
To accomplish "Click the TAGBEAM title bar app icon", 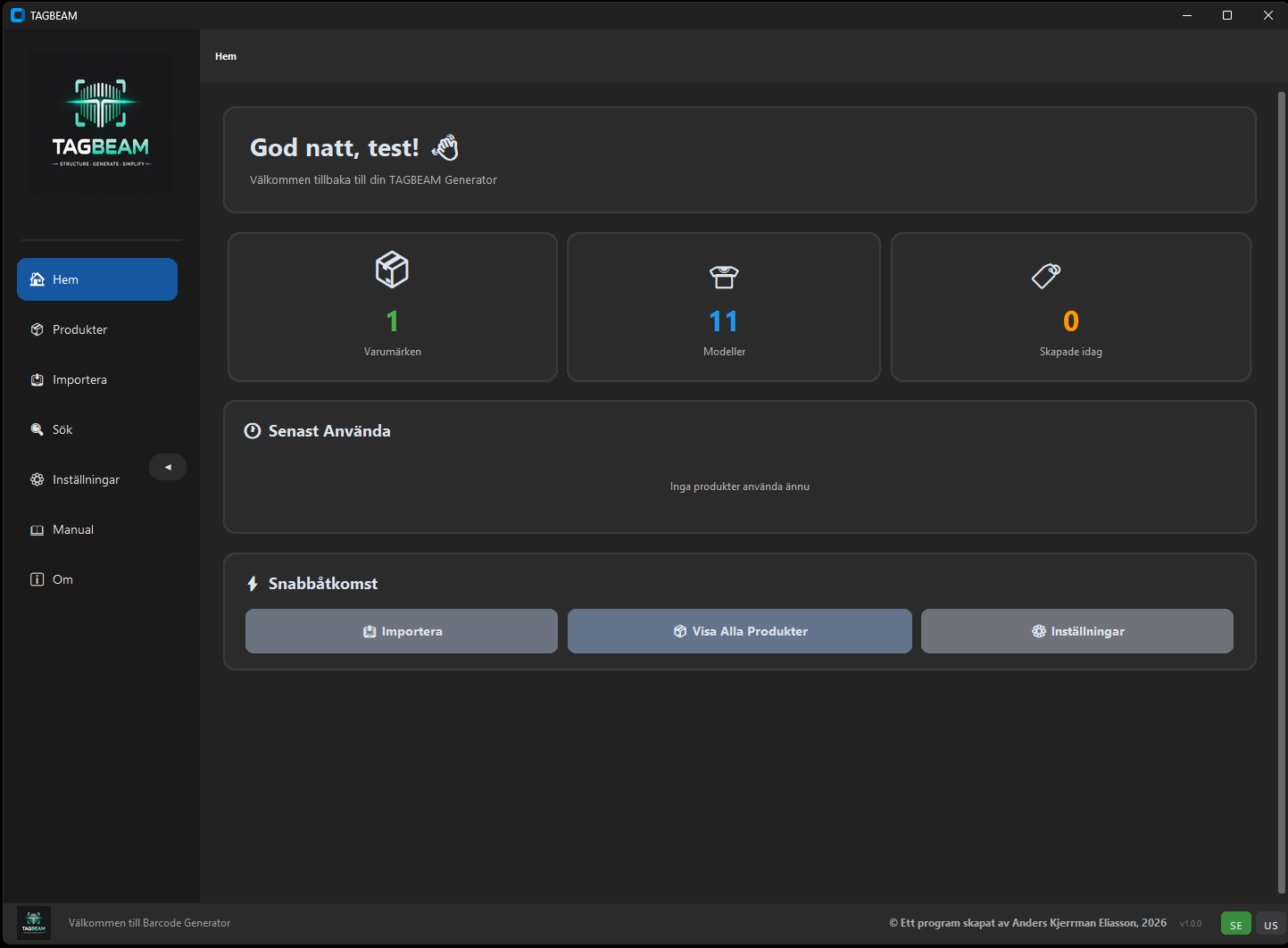I will 18,15.
